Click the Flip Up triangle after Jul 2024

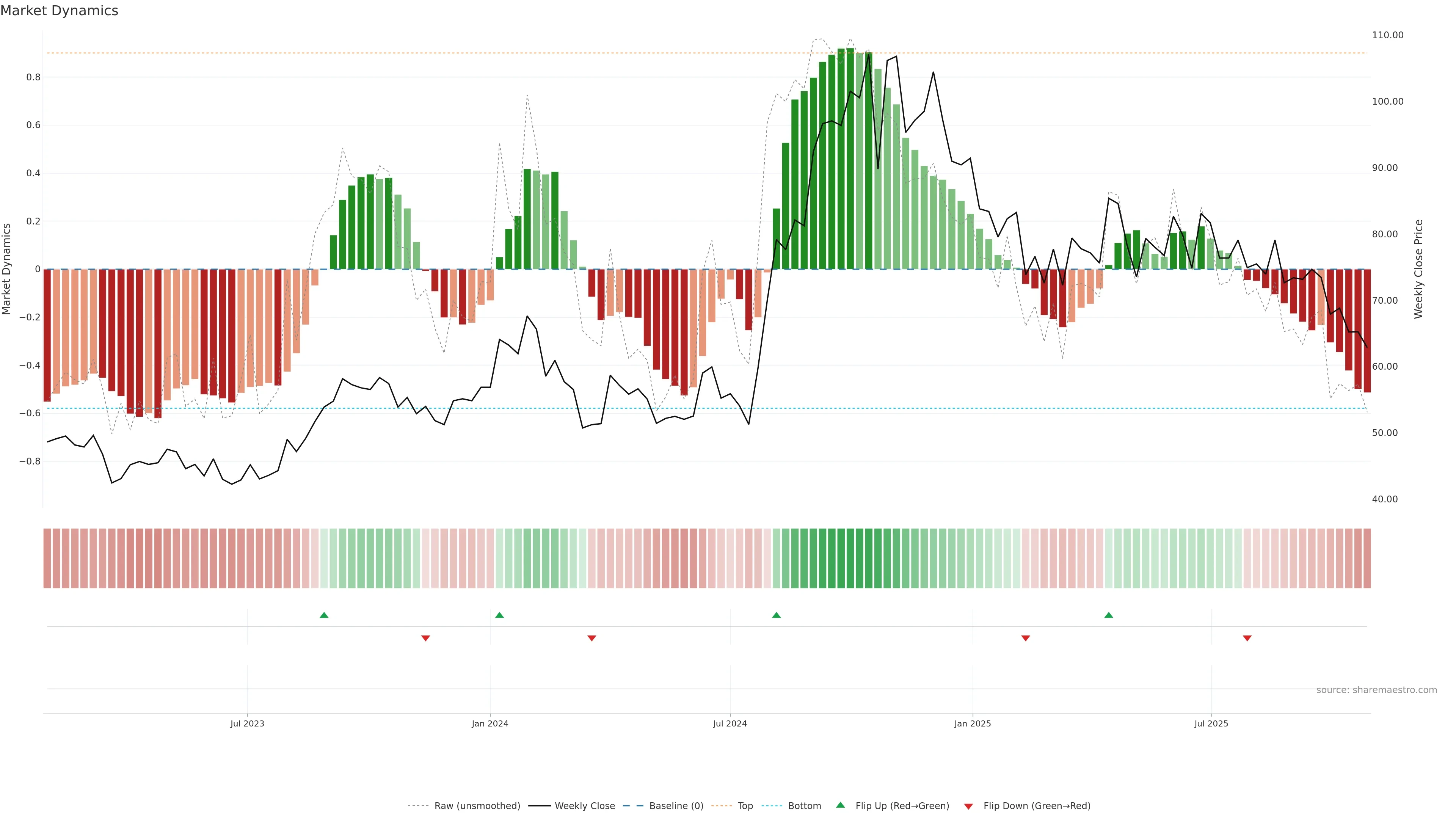[x=776, y=615]
